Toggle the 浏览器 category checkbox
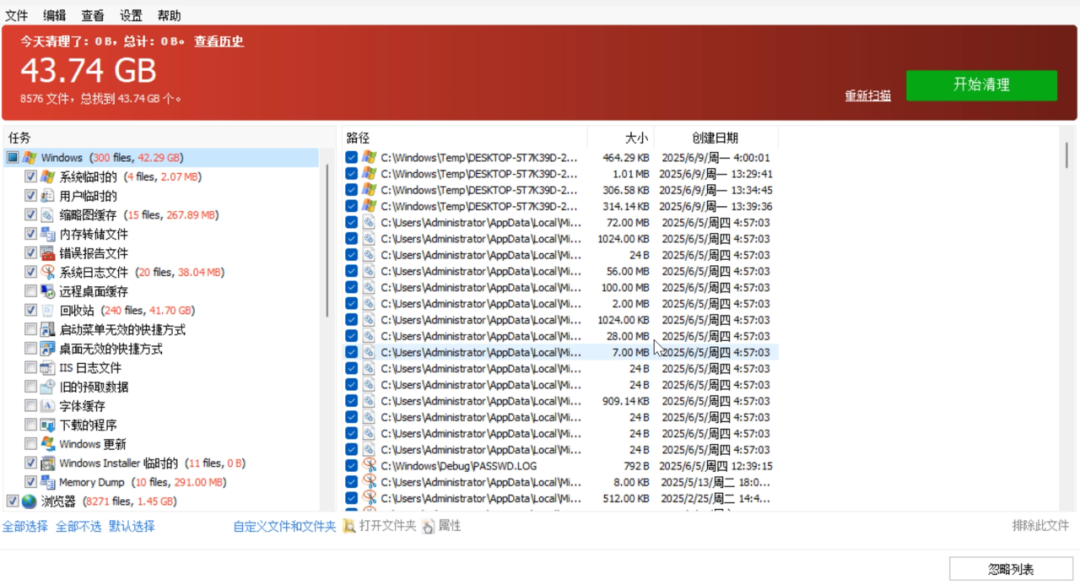1080x585 pixels. (12, 502)
